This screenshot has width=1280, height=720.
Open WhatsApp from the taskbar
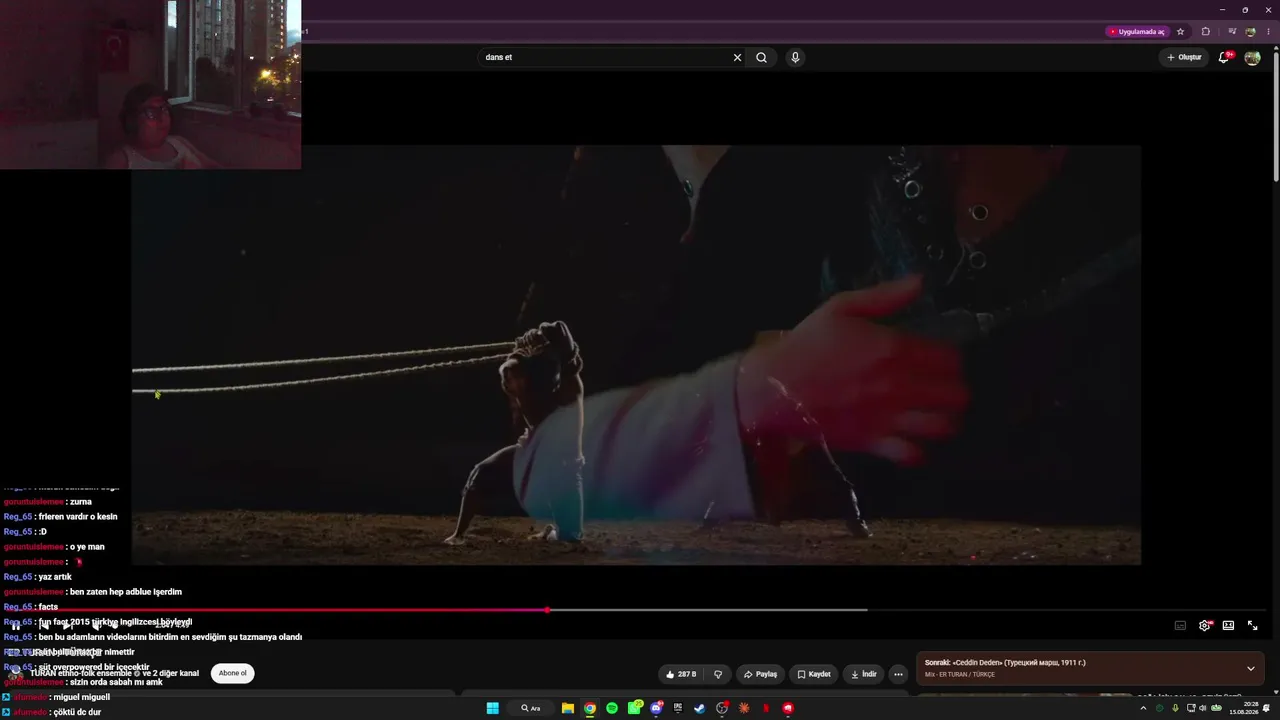tap(634, 708)
